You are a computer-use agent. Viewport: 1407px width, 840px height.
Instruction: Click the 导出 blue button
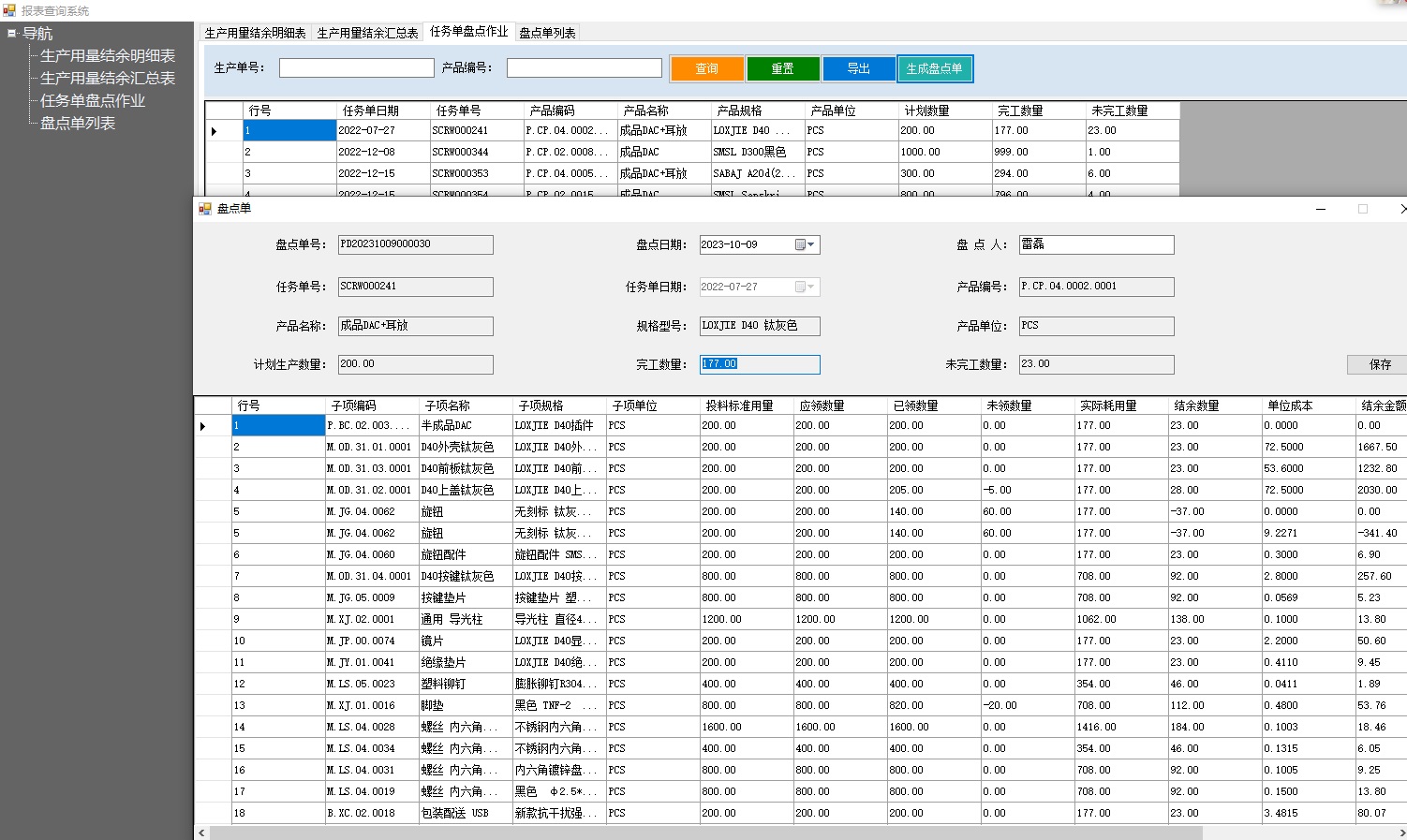click(x=859, y=68)
